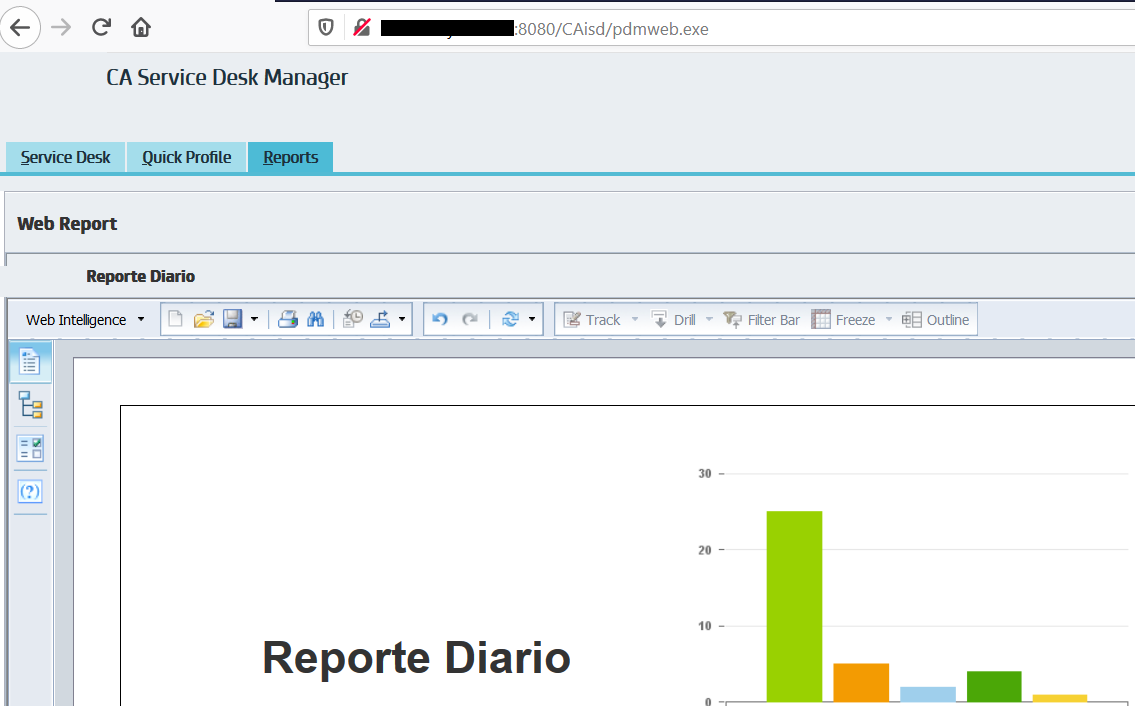
Task: Undo the last change
Action: (438, 318)
